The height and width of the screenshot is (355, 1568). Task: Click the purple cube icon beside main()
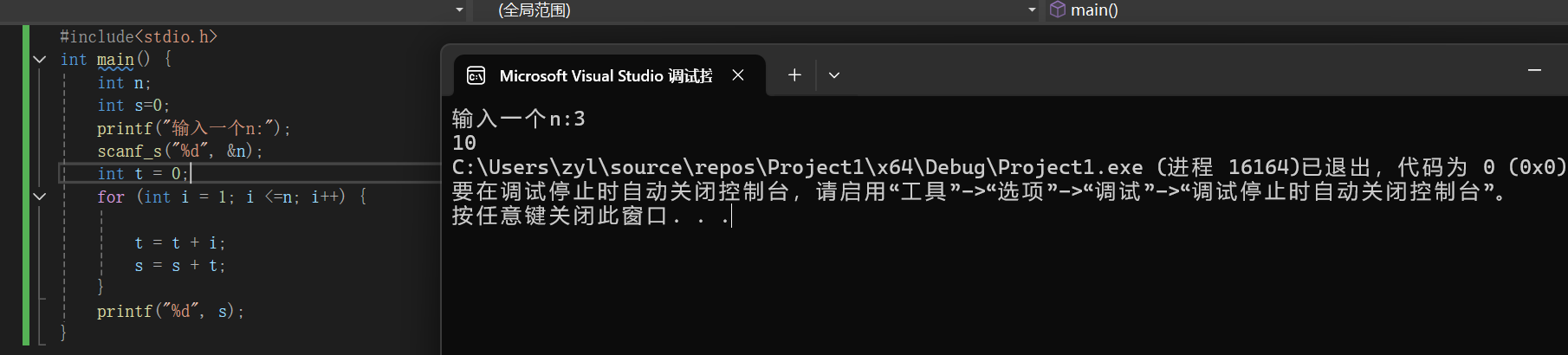pos(1057,10)
